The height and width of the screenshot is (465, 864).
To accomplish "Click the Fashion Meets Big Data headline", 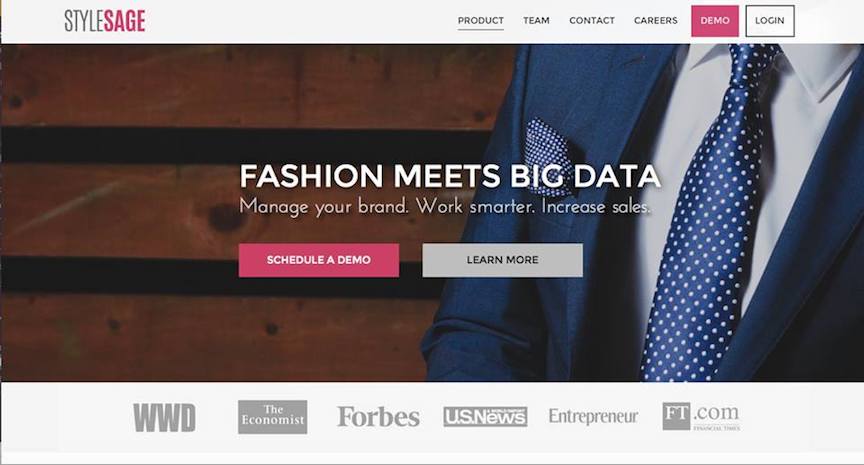I will tap(450, 176).
